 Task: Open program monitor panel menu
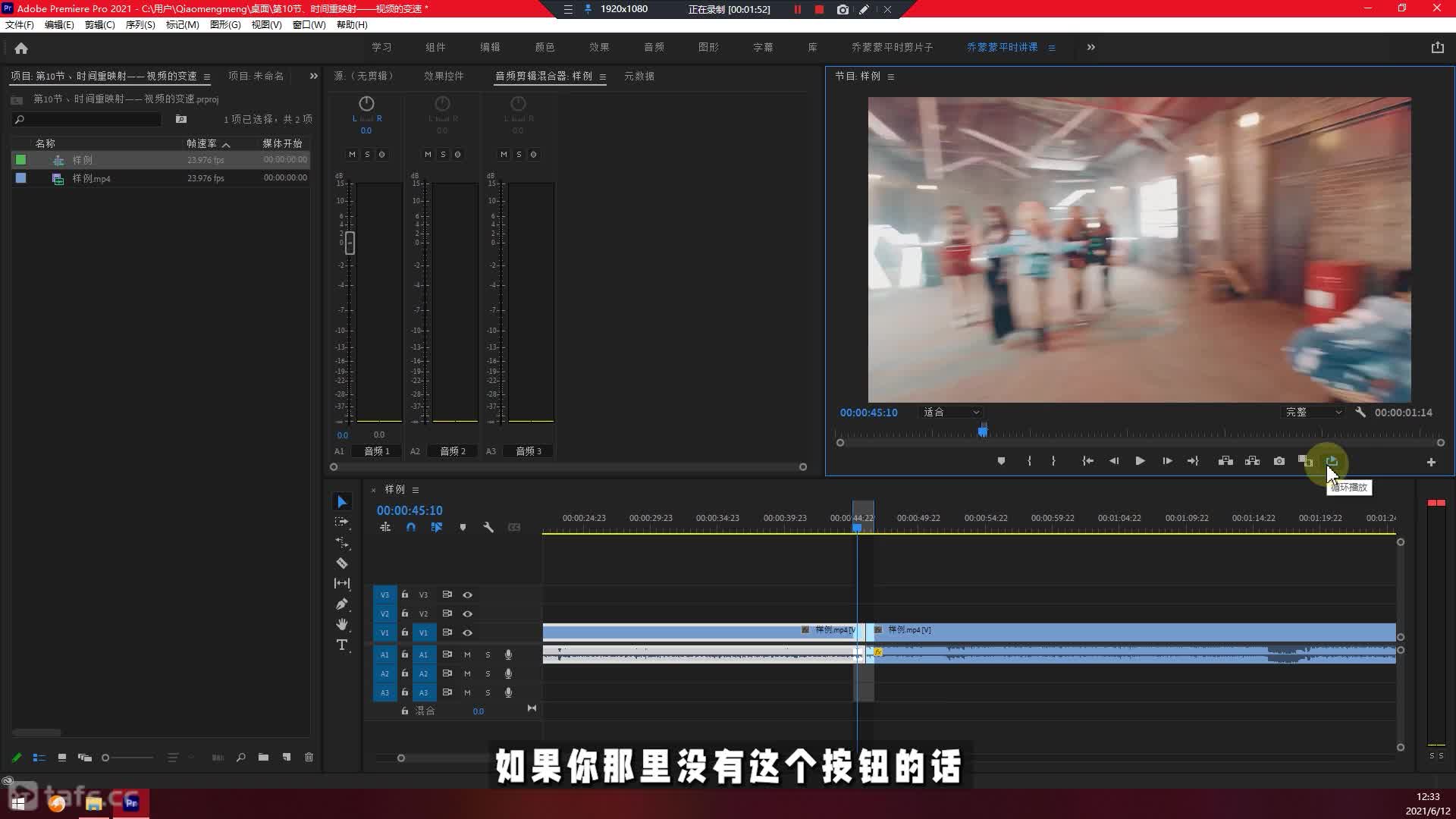tap(891, 77)
